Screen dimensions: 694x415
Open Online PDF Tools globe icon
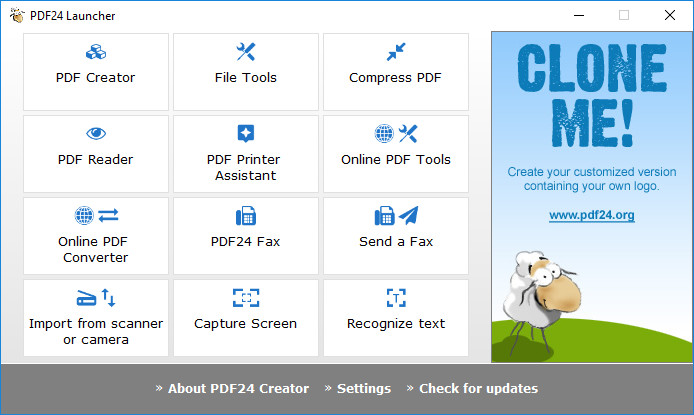(x=384, y=134)
